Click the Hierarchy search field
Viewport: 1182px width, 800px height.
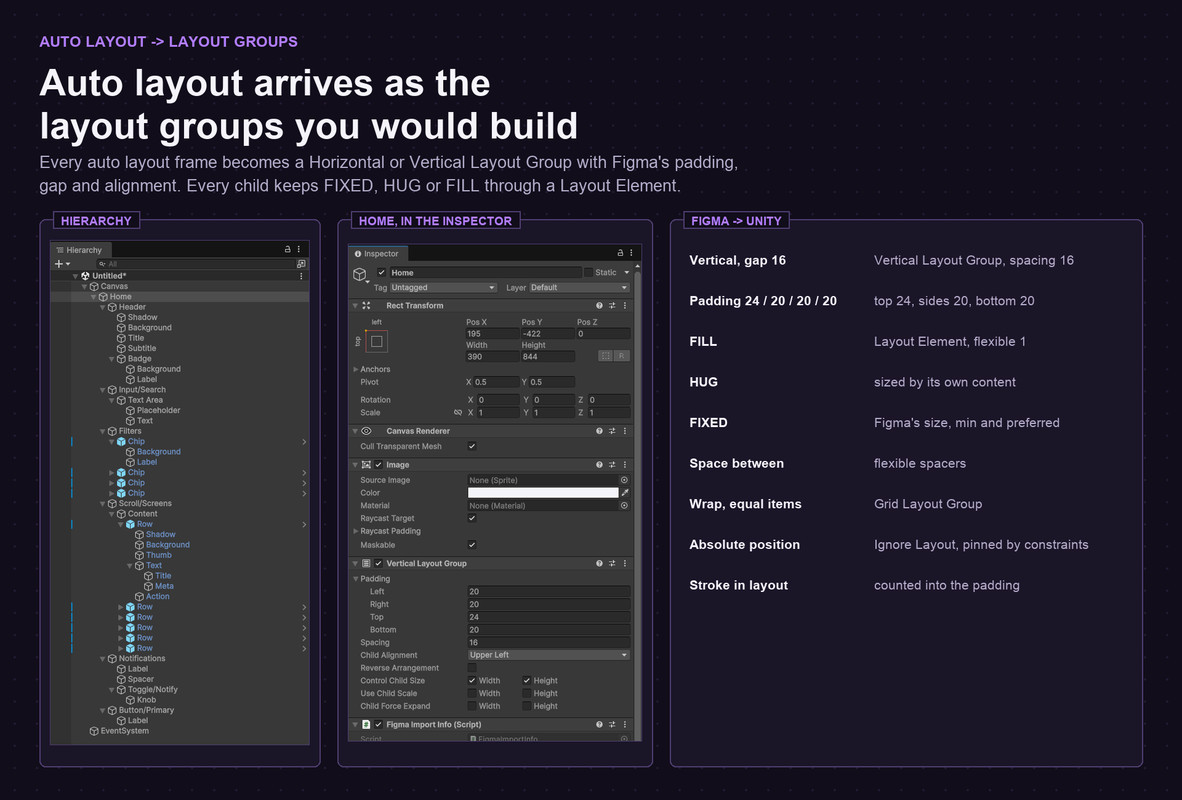pyautogui.click(x=195, y=264)
